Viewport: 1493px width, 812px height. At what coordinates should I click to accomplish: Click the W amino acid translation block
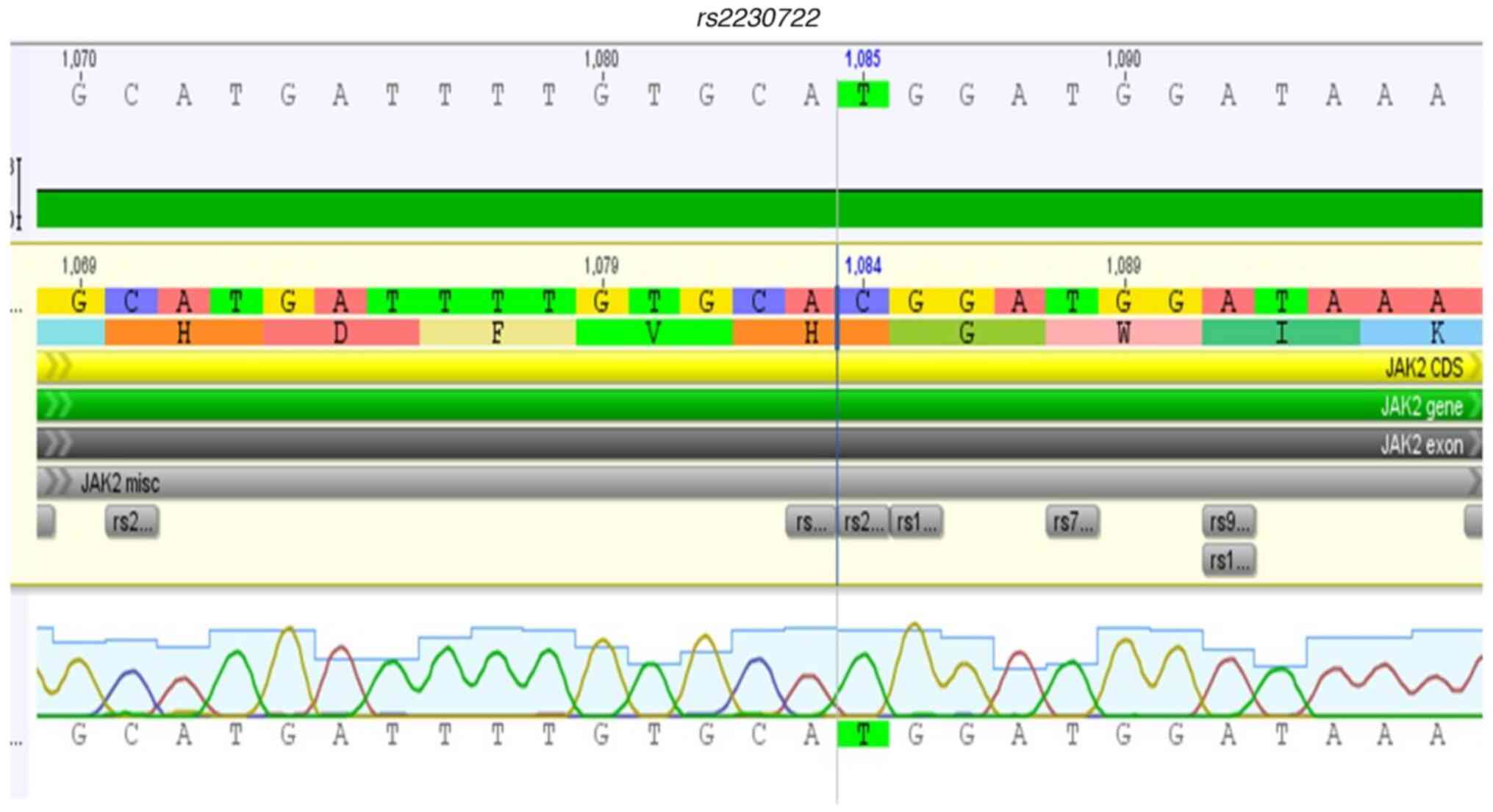1123,333
